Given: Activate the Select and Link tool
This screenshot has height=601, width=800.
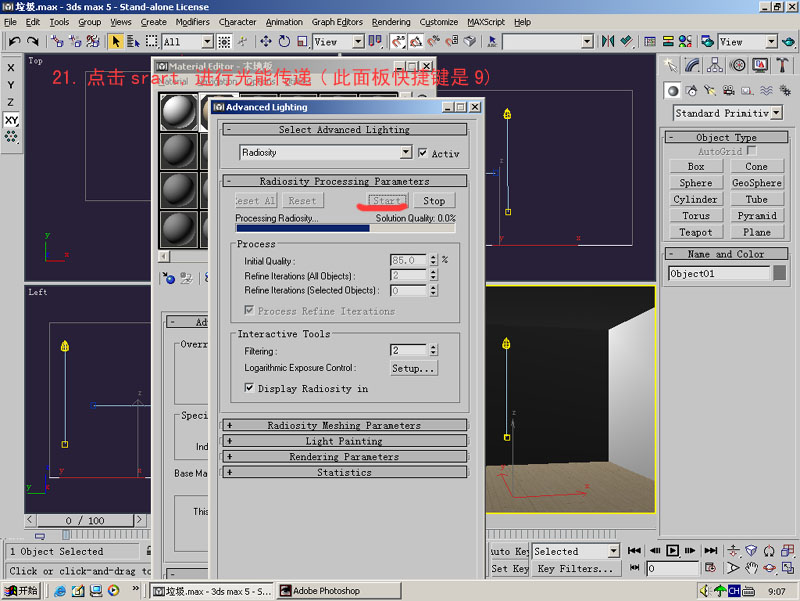Looking at the screenshot, I should point(57,41).
